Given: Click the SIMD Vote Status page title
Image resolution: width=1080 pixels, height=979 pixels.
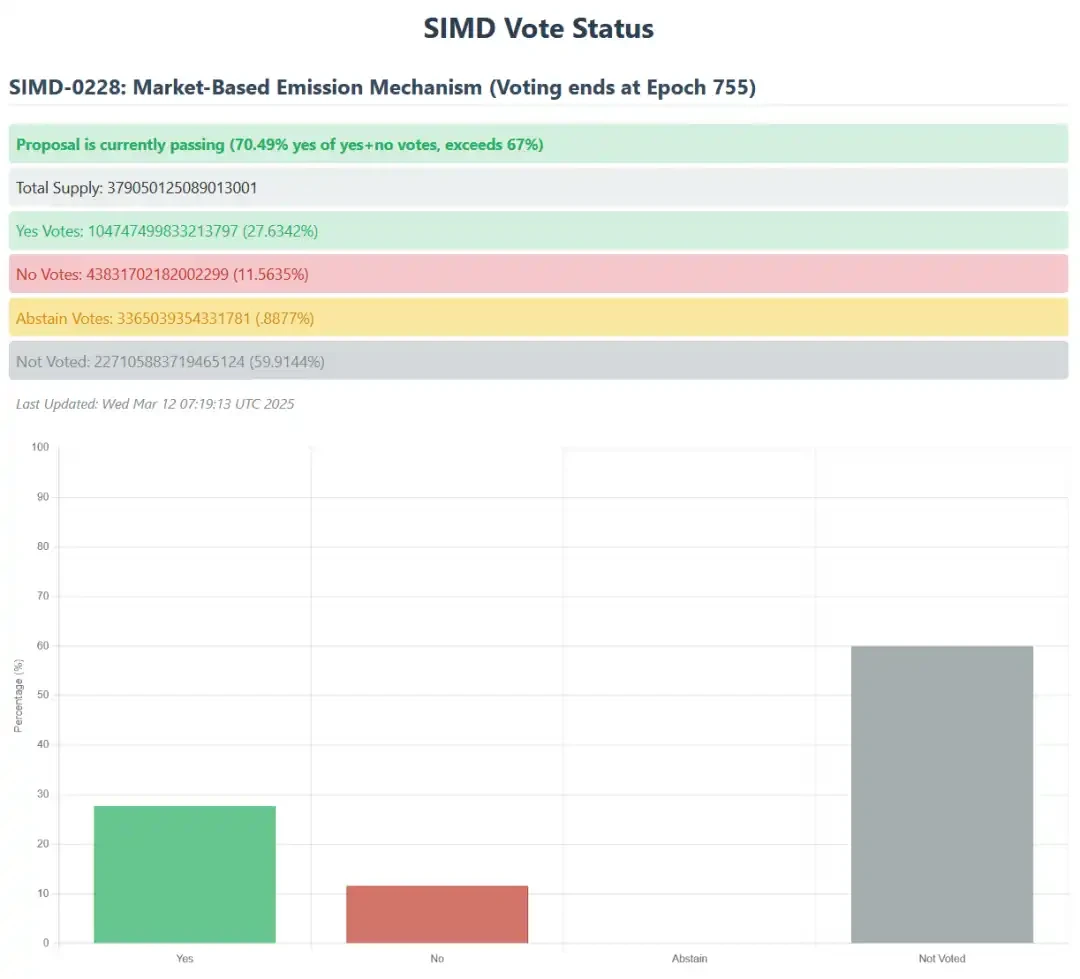Looking at the screenshot, I should 538,29.
